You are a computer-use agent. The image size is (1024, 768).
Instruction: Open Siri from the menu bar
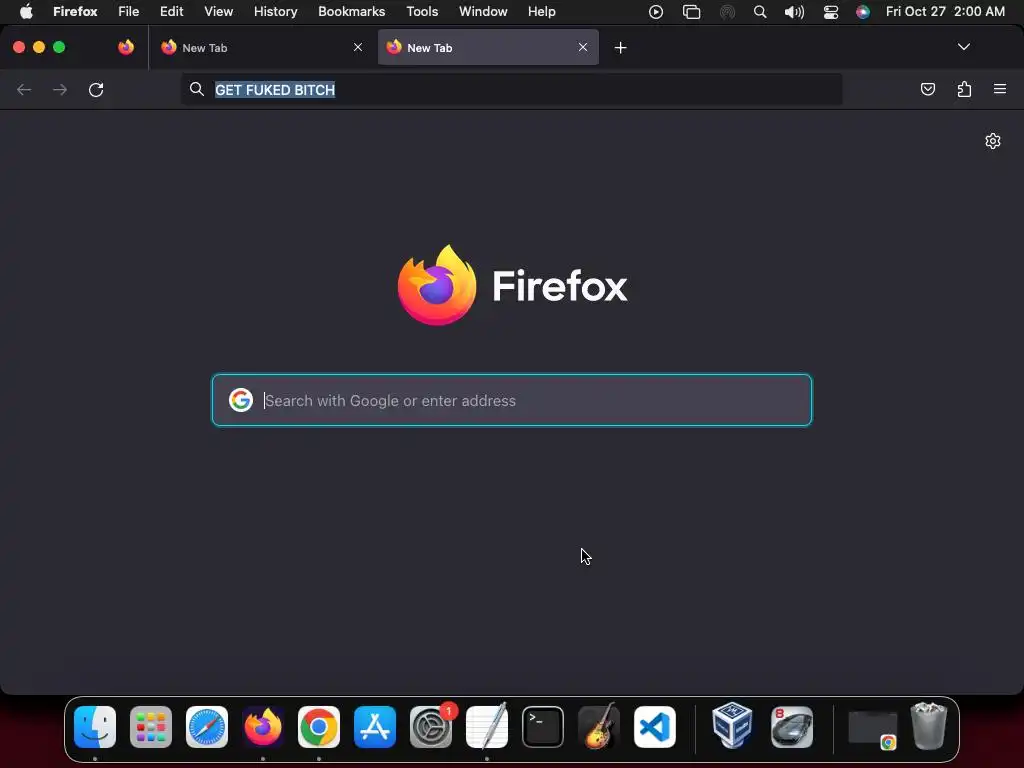(x=863, y=12)
